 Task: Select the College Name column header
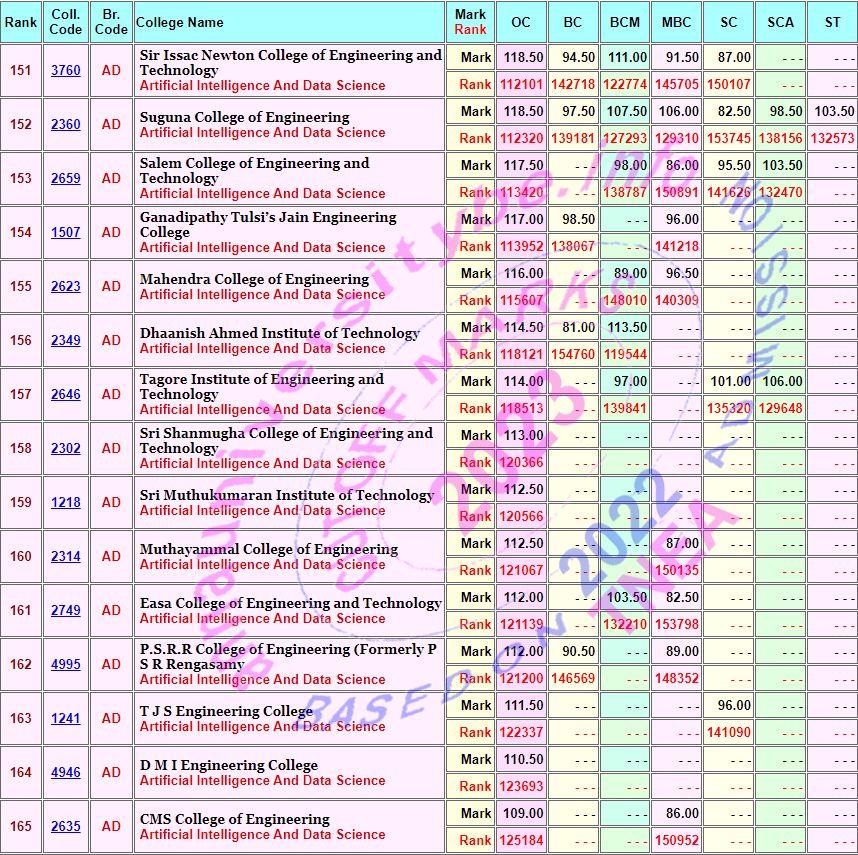point(180,22)
